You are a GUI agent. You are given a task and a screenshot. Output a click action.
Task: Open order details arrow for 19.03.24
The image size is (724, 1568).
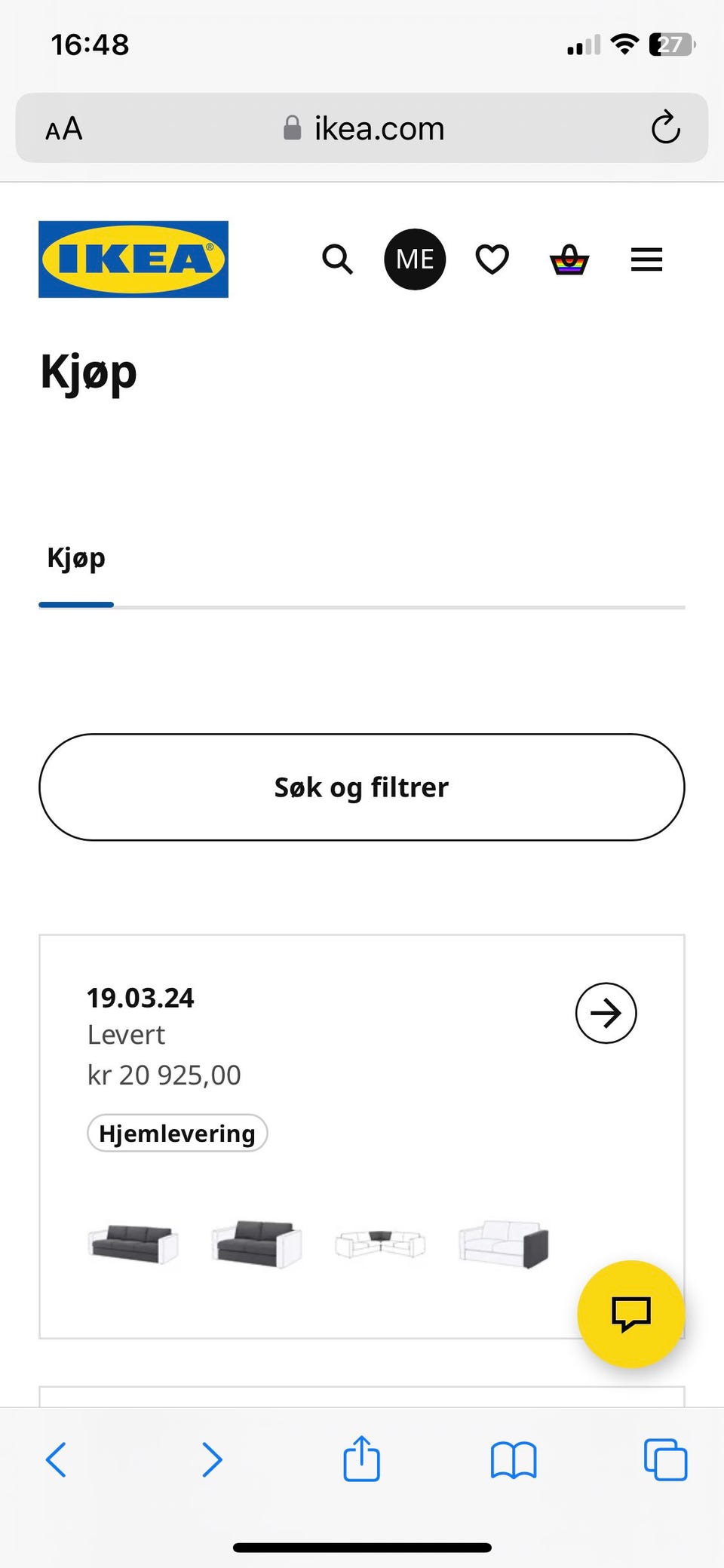pyautogui.click(x=606, y=1013)
